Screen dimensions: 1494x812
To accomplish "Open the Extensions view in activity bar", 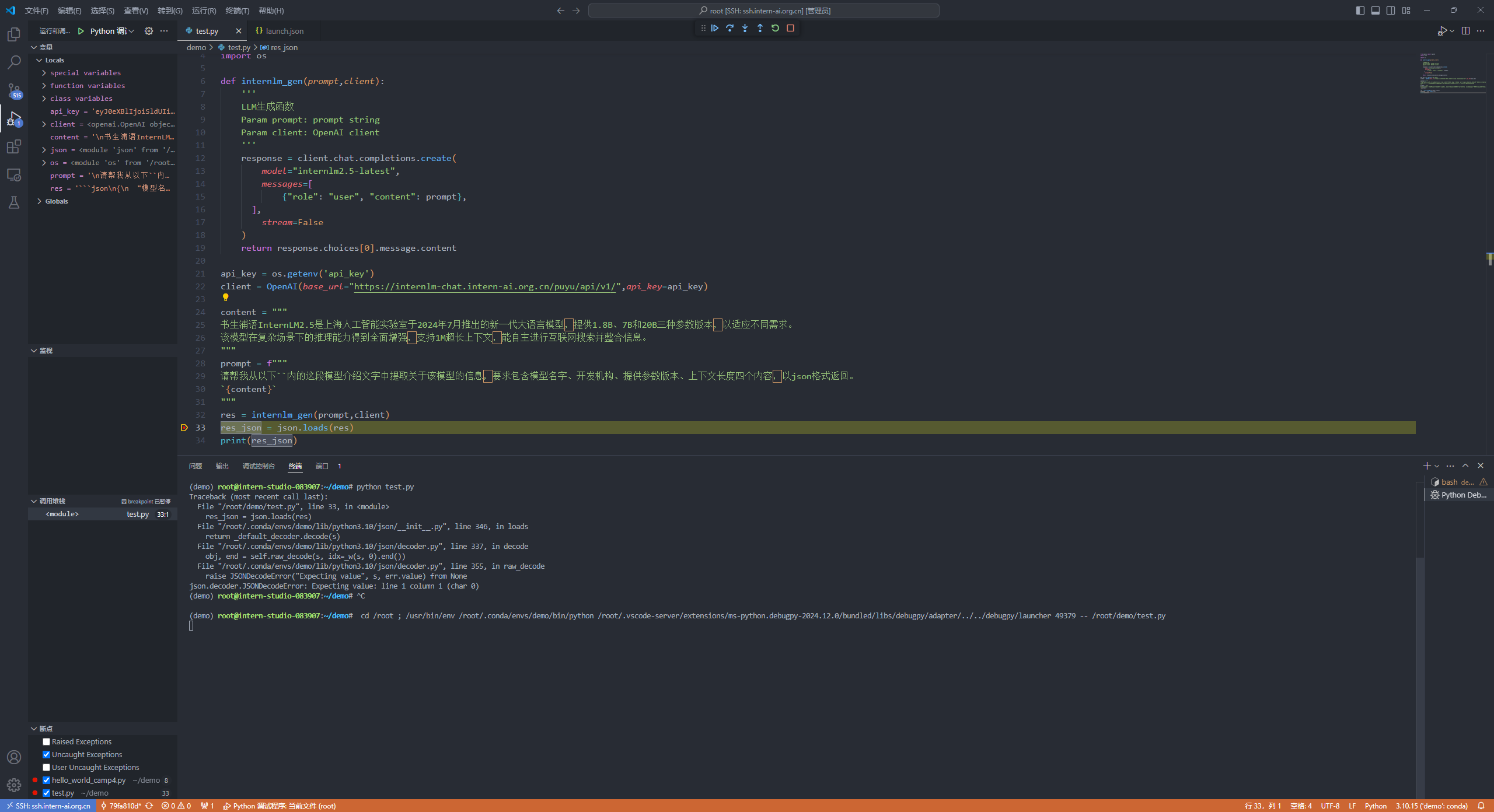I will pos(14,146).
